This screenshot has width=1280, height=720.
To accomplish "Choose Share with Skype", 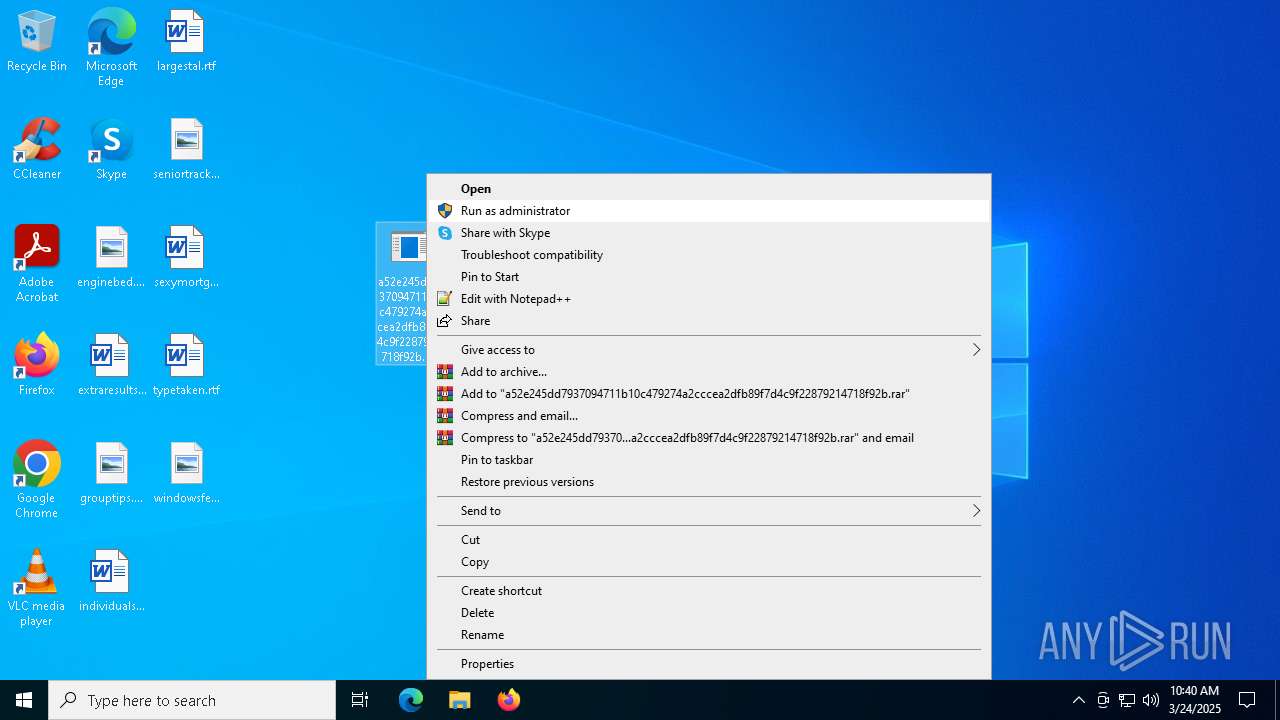I will (x=709, y=233).
